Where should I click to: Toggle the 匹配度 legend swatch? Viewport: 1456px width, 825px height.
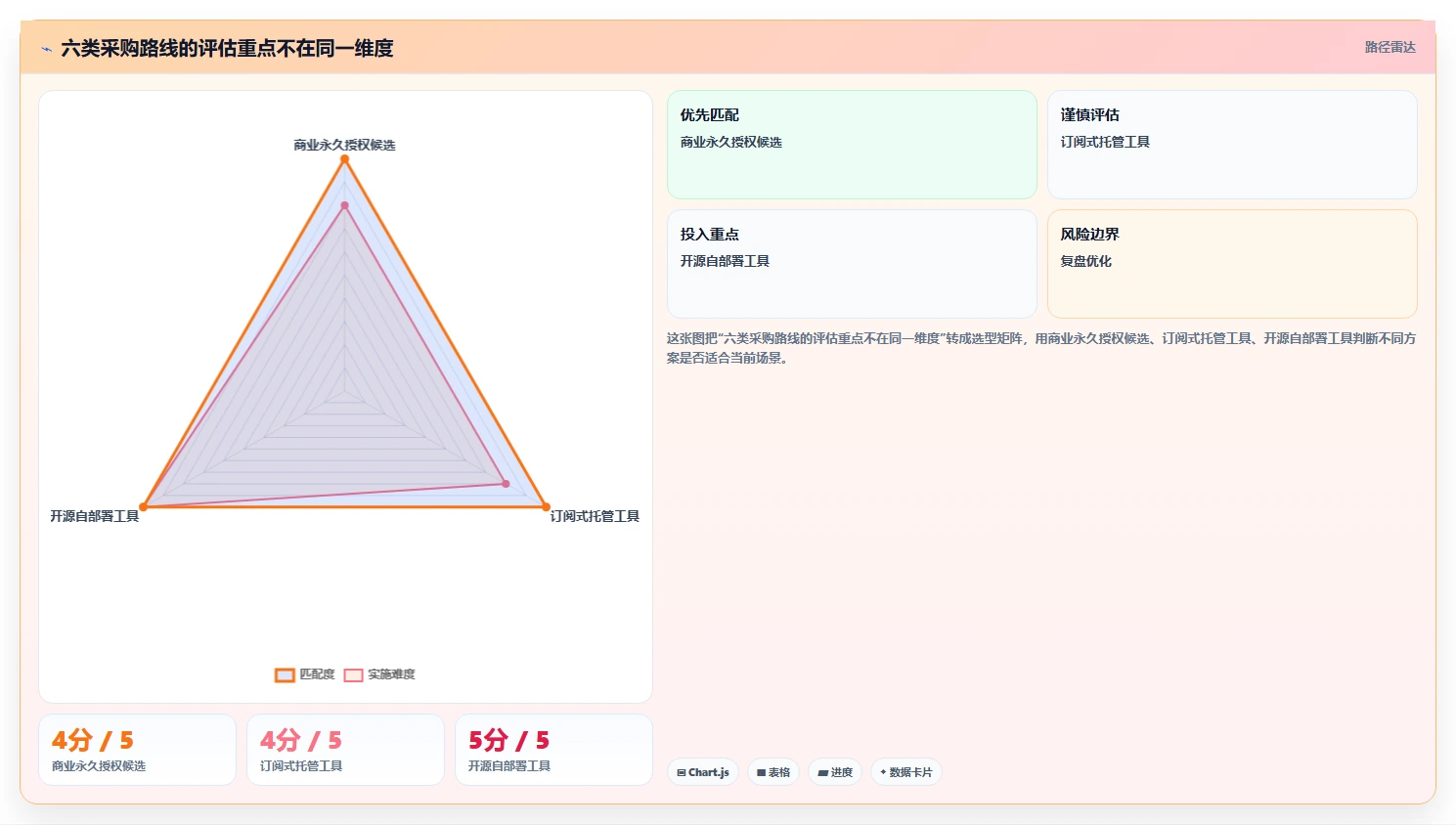pos(285,674)
